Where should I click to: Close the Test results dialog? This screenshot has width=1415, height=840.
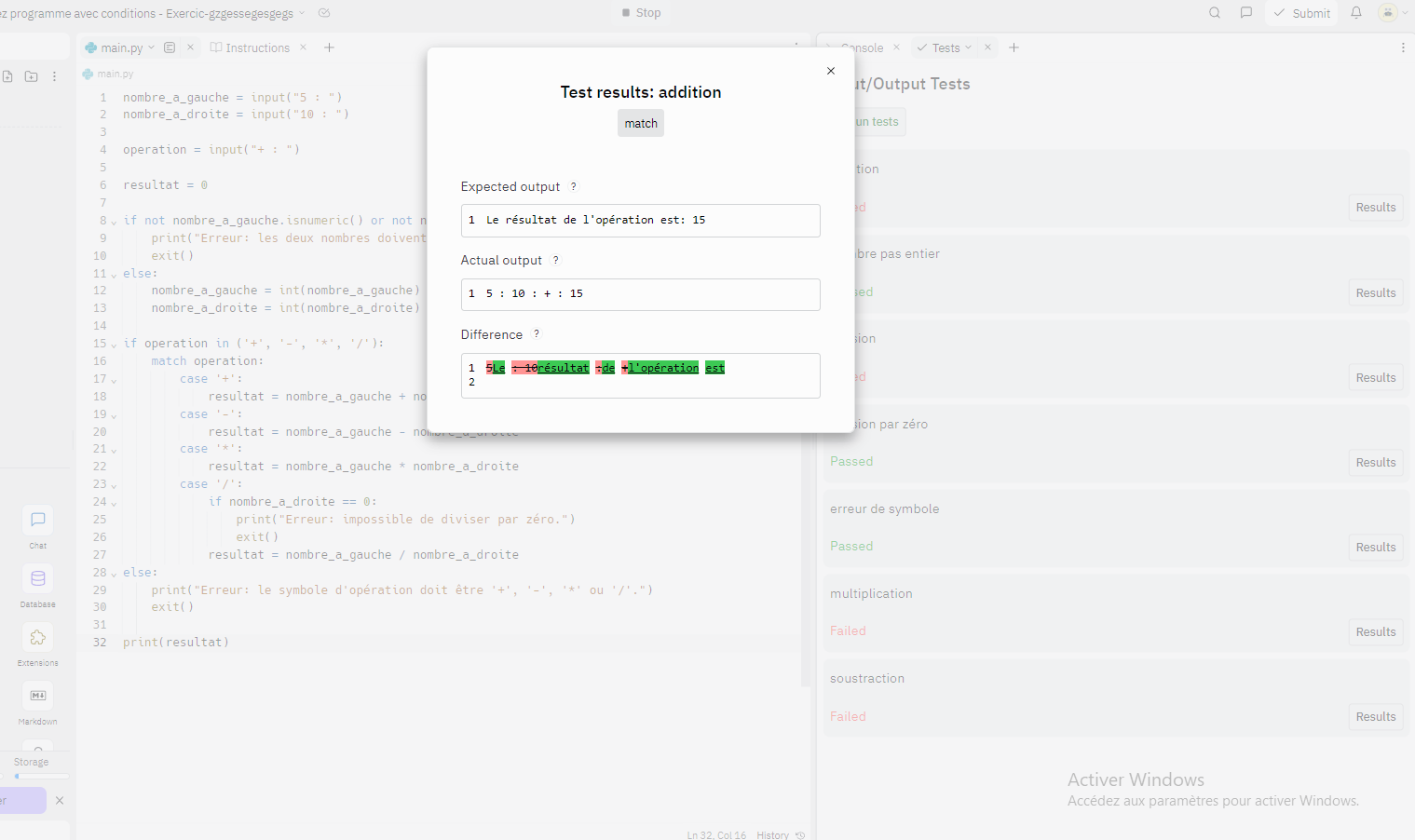tap(831, 71)
